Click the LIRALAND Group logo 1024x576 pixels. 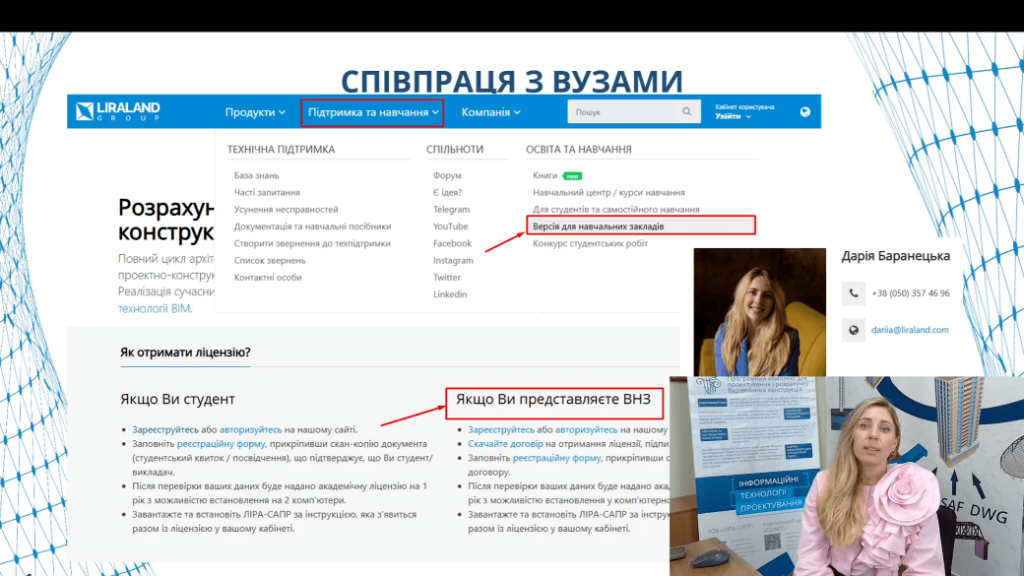tap(118, 111)
